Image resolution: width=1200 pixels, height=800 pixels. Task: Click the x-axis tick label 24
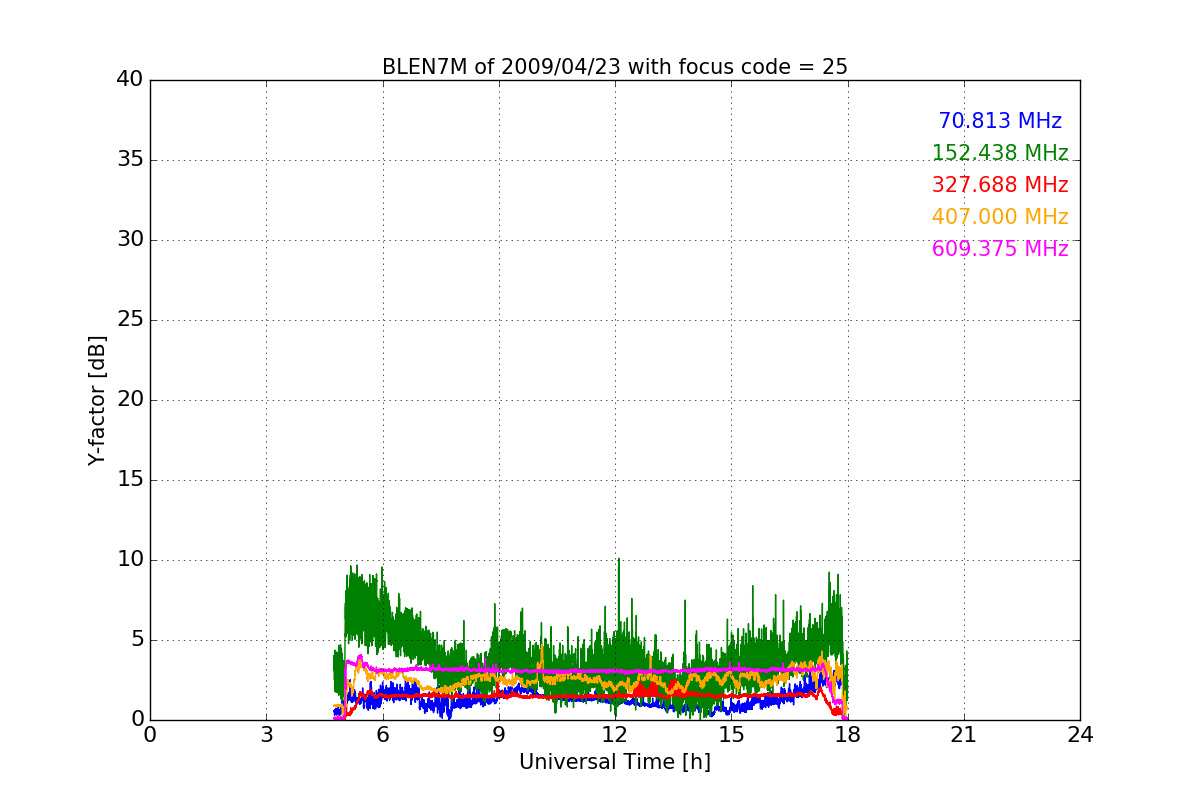tap(1080, 735)
